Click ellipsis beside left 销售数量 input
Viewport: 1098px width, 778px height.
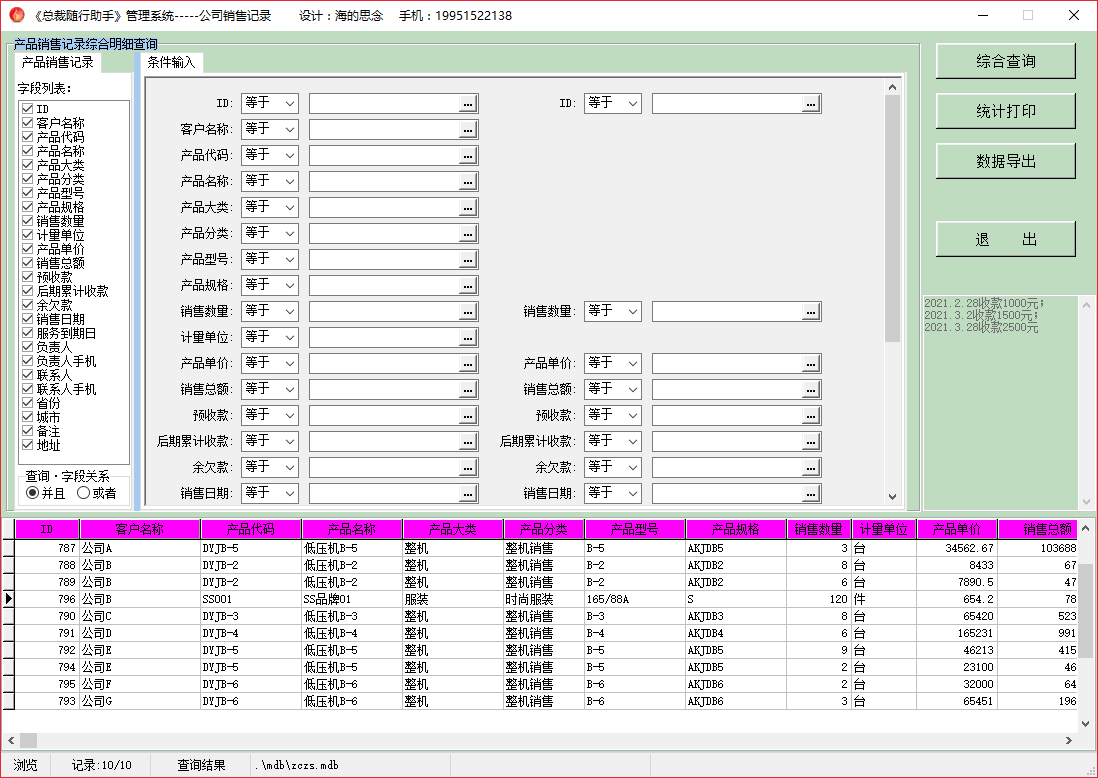tap(468, 312)
